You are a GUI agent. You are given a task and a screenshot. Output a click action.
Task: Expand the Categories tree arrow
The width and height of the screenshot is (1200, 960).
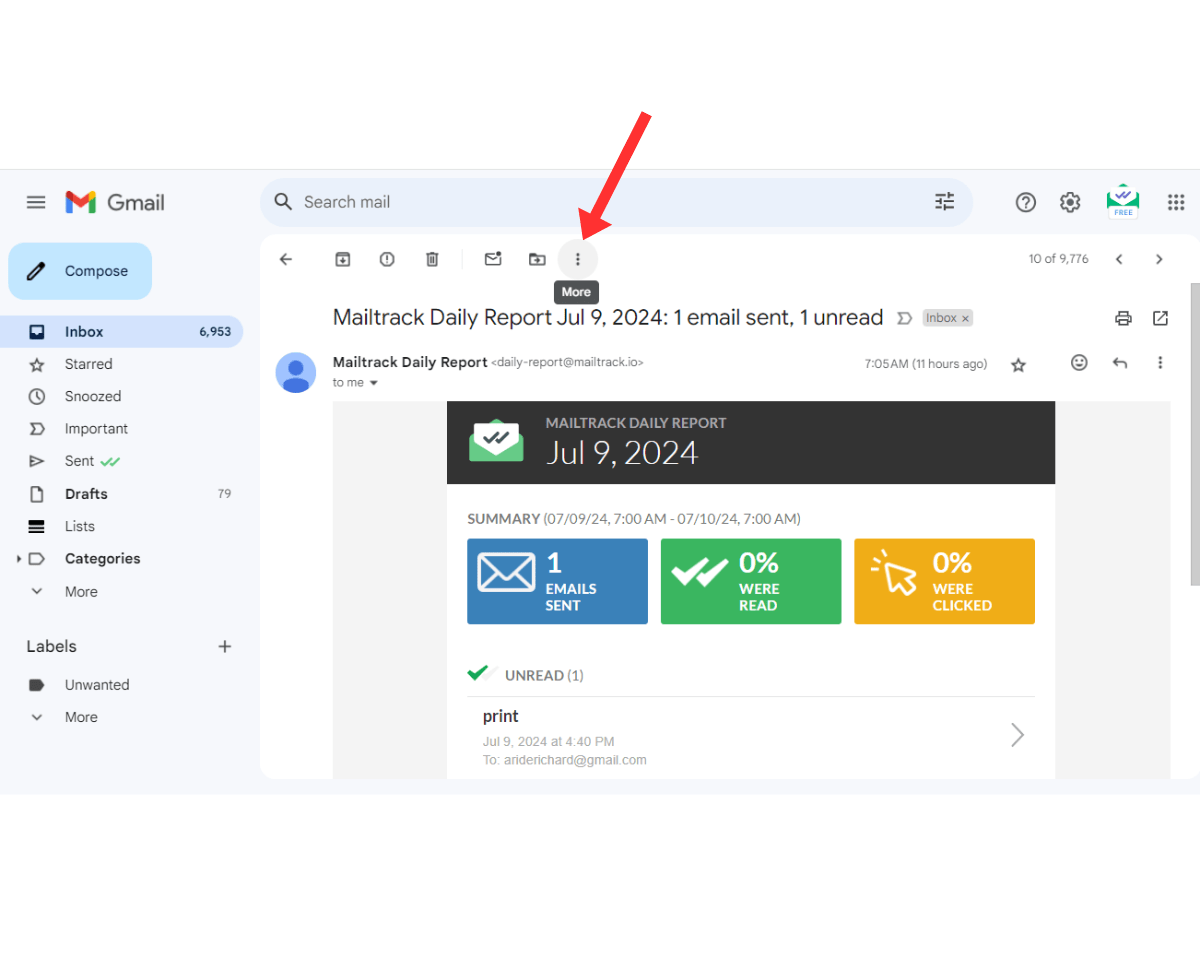[19, 559]
